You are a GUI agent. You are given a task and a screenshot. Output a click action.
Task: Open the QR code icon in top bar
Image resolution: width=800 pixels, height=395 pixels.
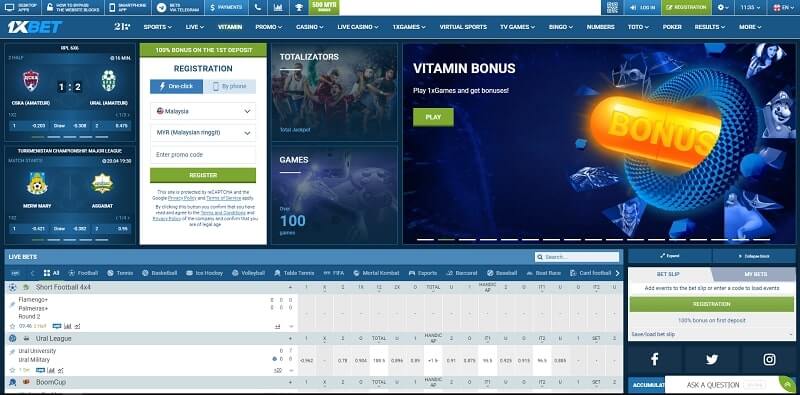[x=612, y=7]
